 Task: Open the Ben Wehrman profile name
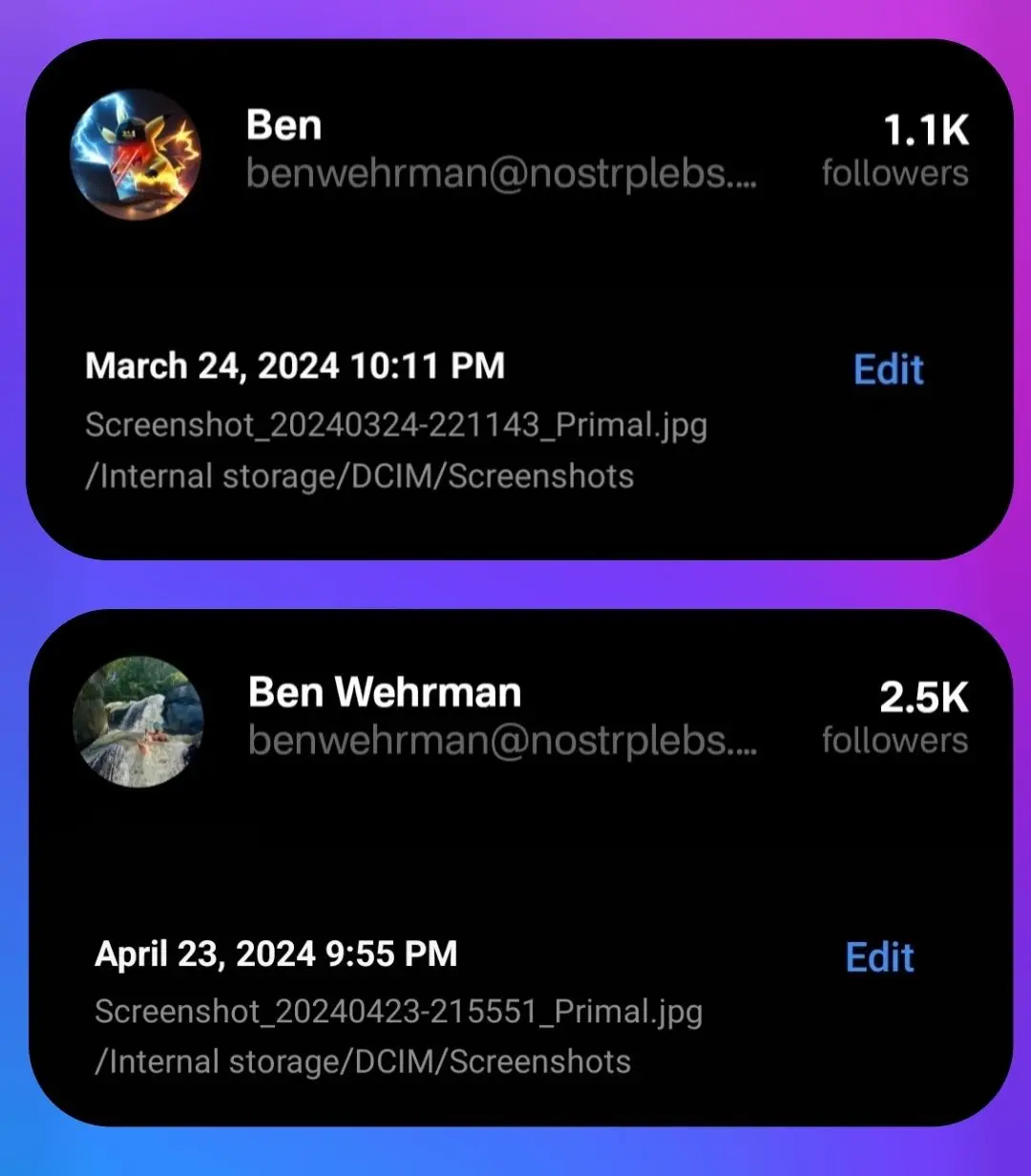(x=384, y=692)
